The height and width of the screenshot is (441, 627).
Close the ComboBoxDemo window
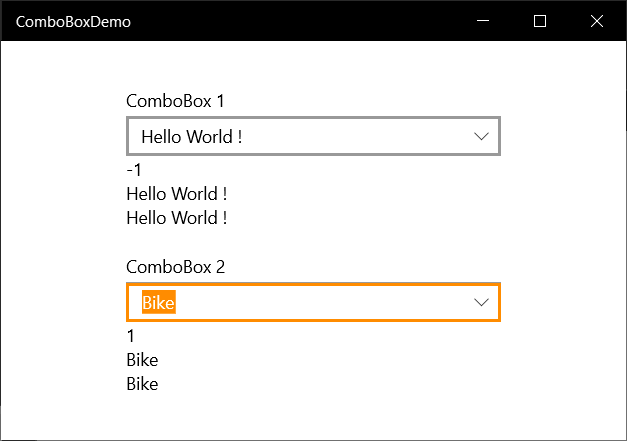[x=597, y=21]
